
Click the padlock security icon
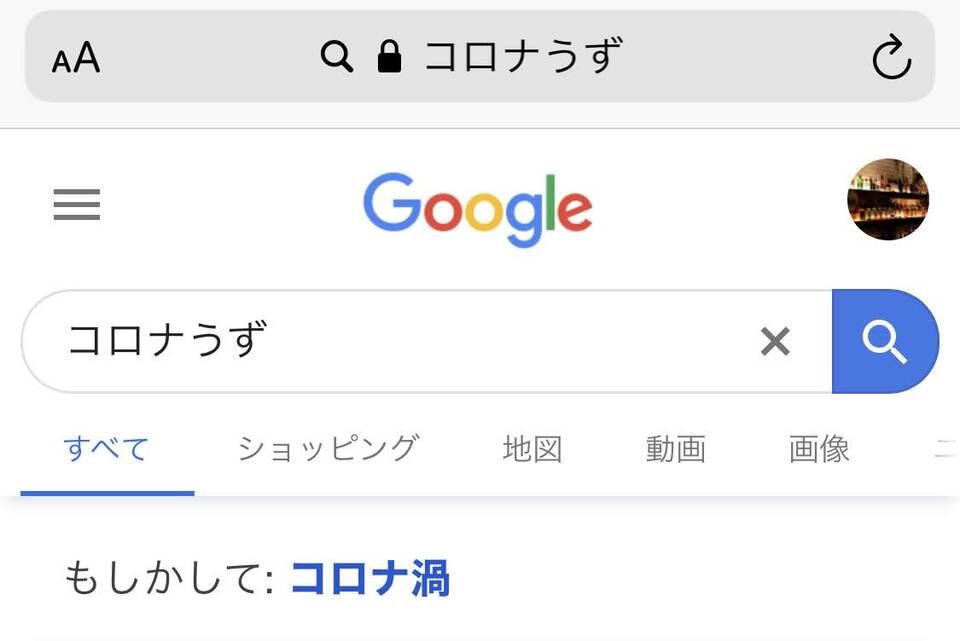coord(389,56)
